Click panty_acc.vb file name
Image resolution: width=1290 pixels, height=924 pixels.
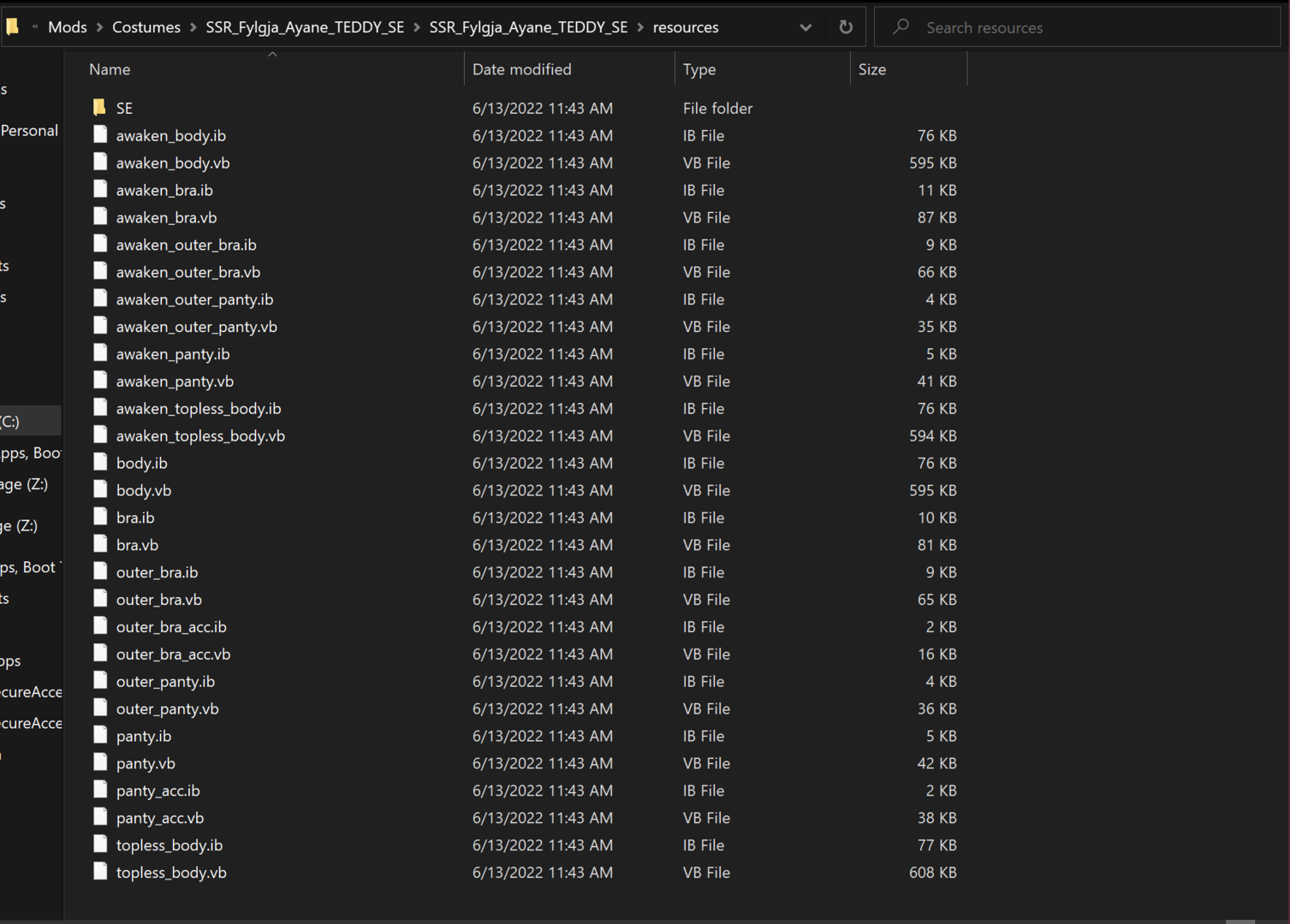tap(160, 819)
